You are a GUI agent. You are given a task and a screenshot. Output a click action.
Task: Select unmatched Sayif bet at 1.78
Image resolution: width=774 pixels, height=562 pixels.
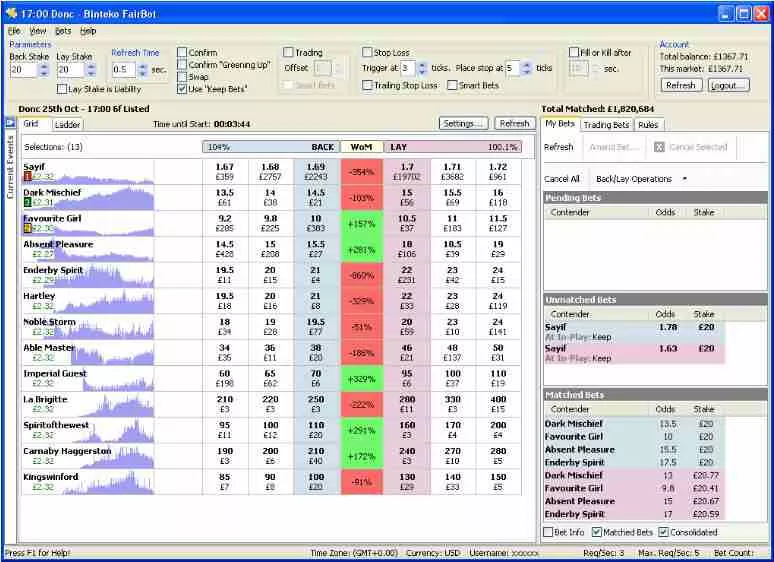point(634,332)
